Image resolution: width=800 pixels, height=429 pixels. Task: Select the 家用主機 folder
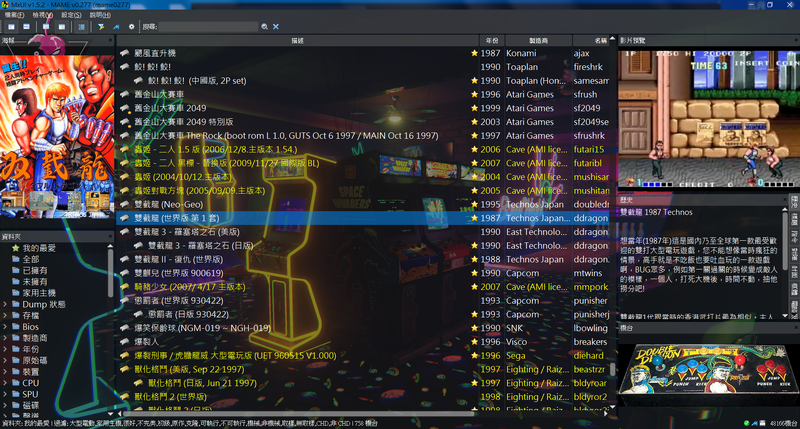[39, 293]
